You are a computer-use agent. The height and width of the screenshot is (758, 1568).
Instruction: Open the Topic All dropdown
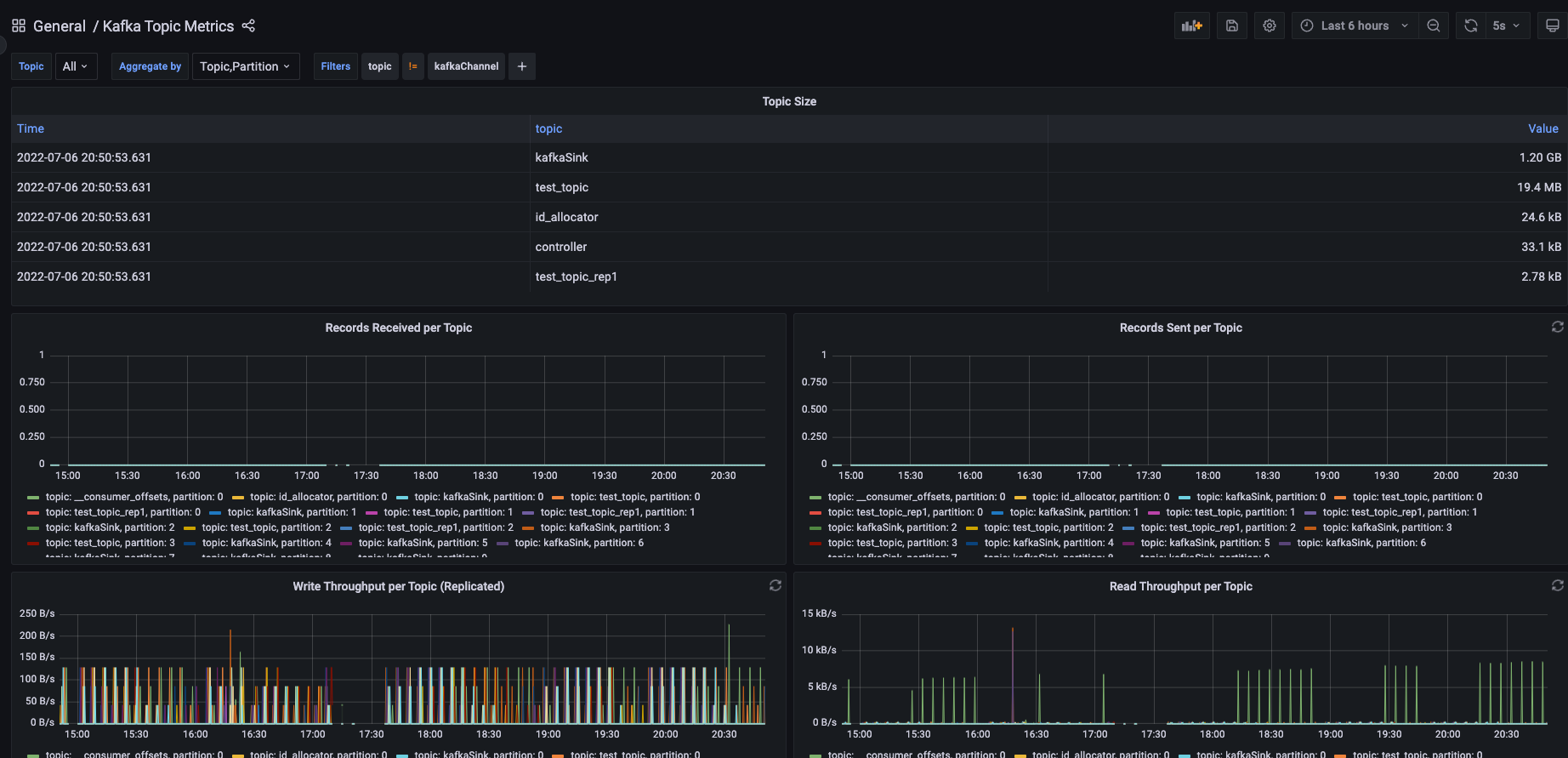tap(75, 66)
